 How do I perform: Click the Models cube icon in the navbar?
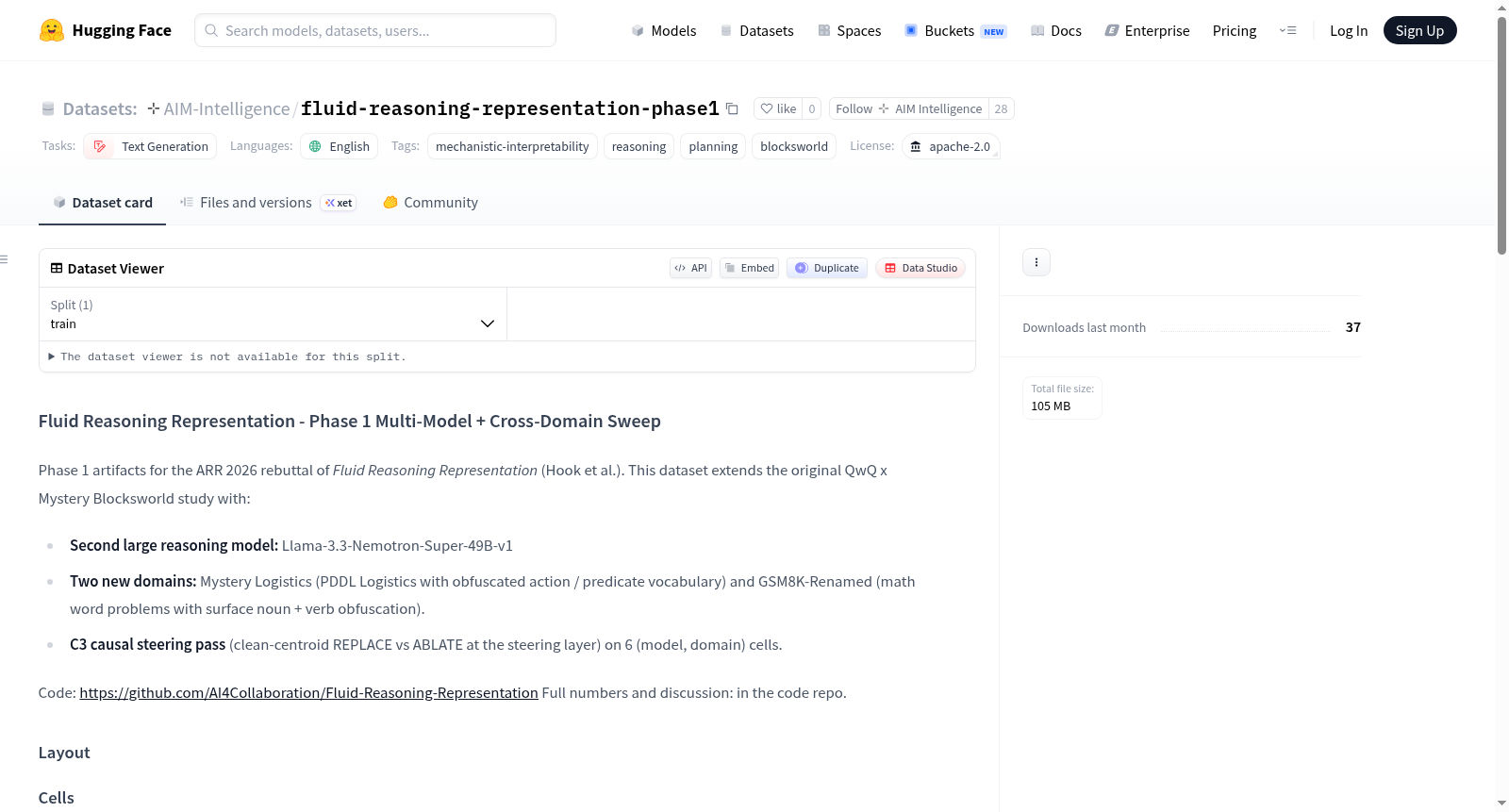pyautogui.click(x=638, y=30)
